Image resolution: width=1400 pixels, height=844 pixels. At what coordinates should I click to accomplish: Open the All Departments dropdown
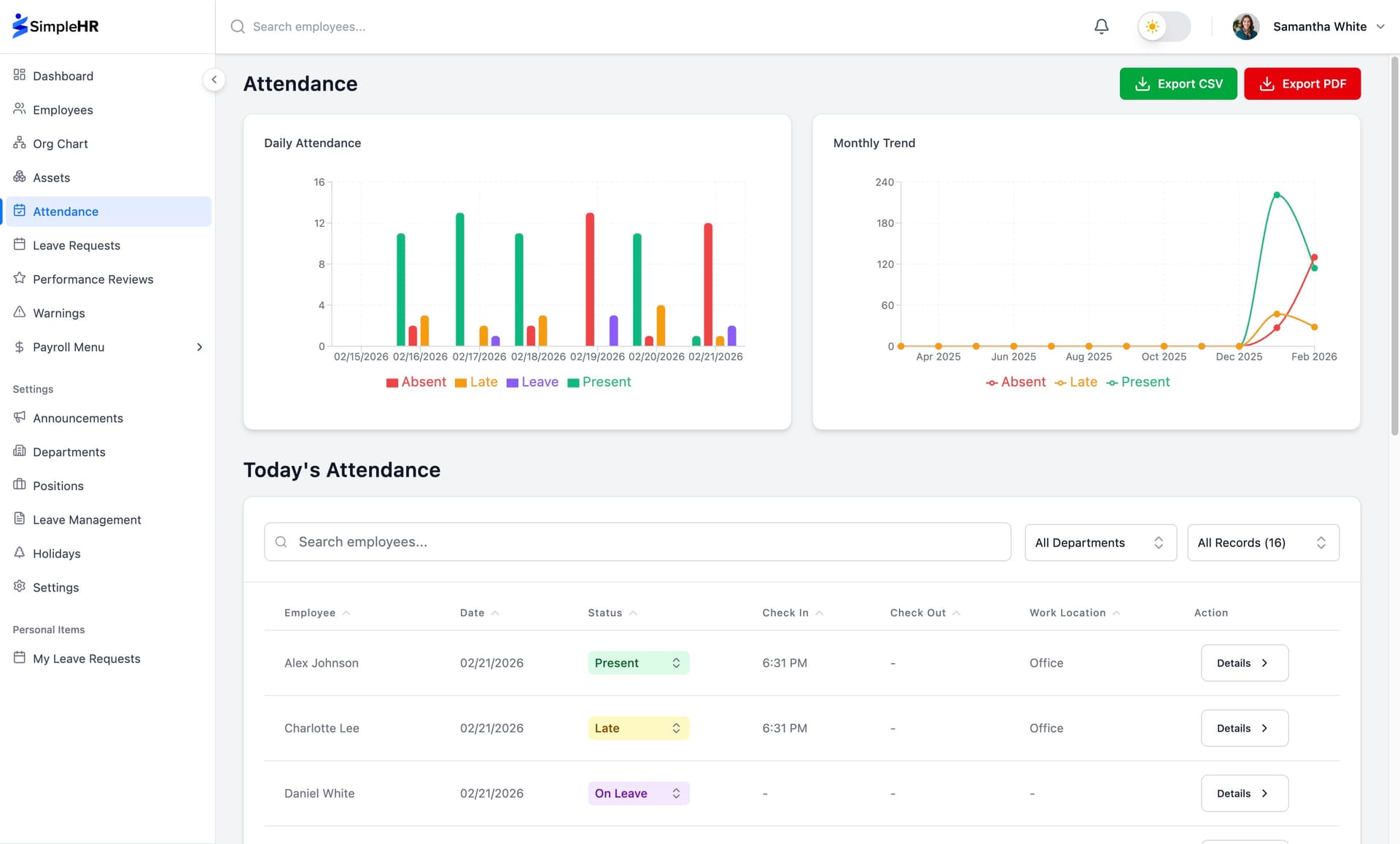[1100, 542]
